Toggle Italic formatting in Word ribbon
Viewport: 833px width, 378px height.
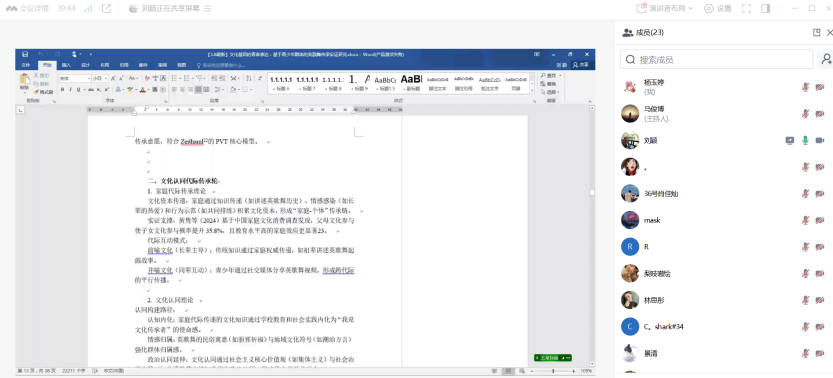click(x=70, y=90)
